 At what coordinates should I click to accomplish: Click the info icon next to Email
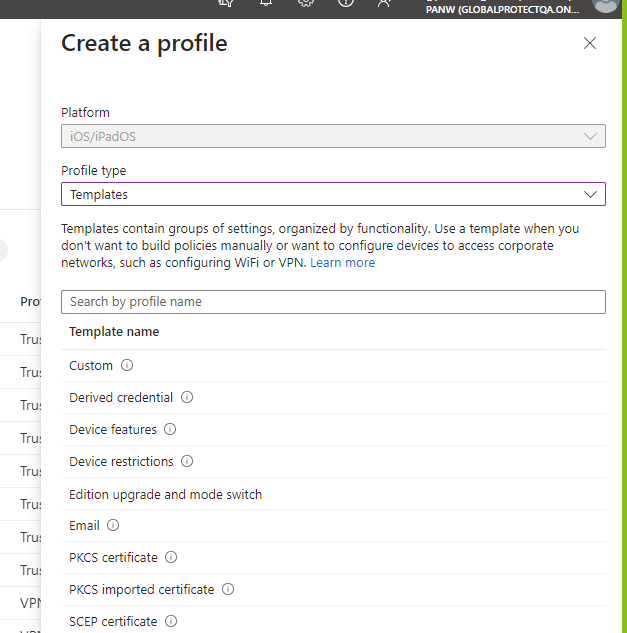(113, 525)
